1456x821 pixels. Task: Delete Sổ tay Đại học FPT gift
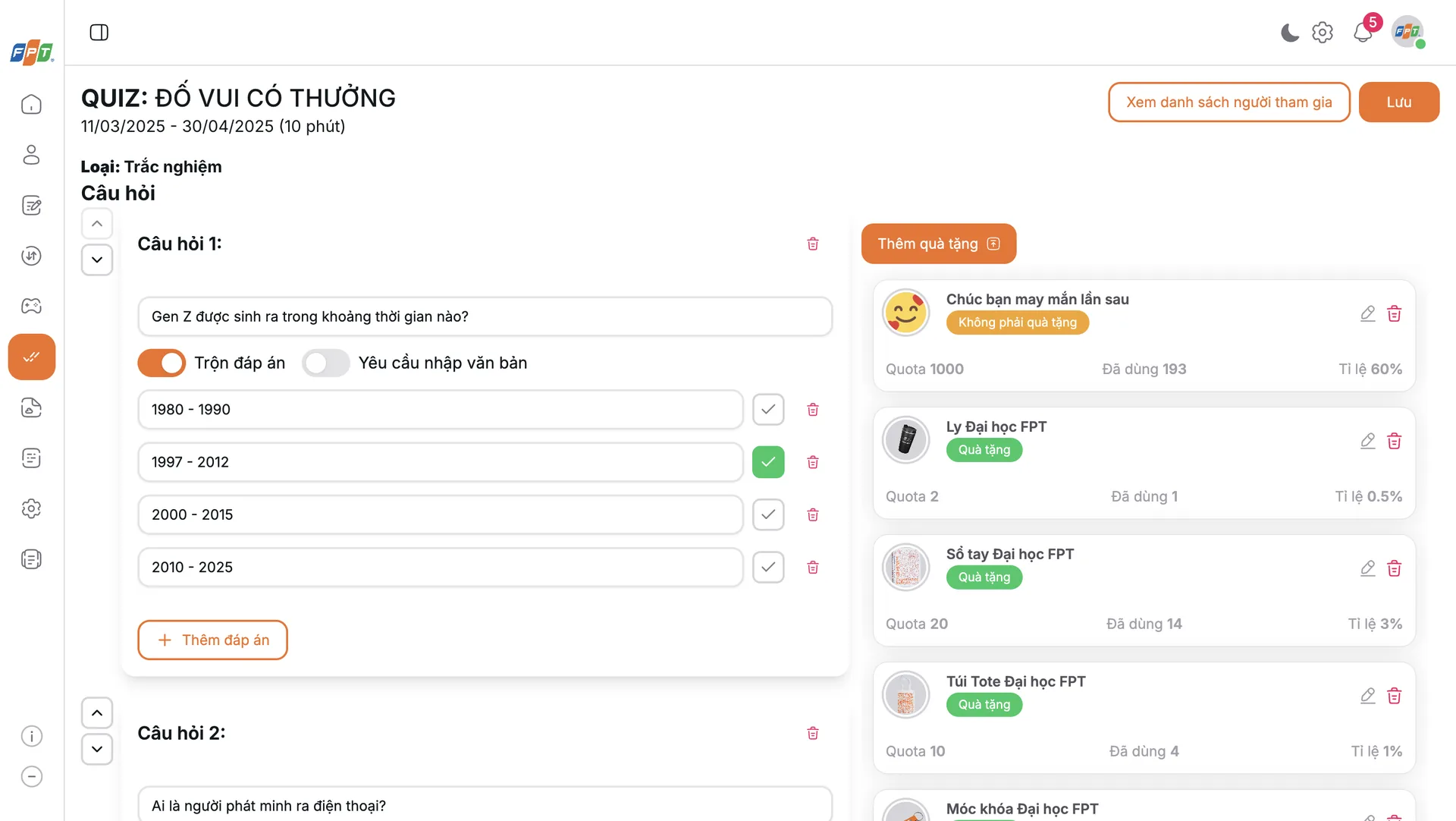[1394, 568]
